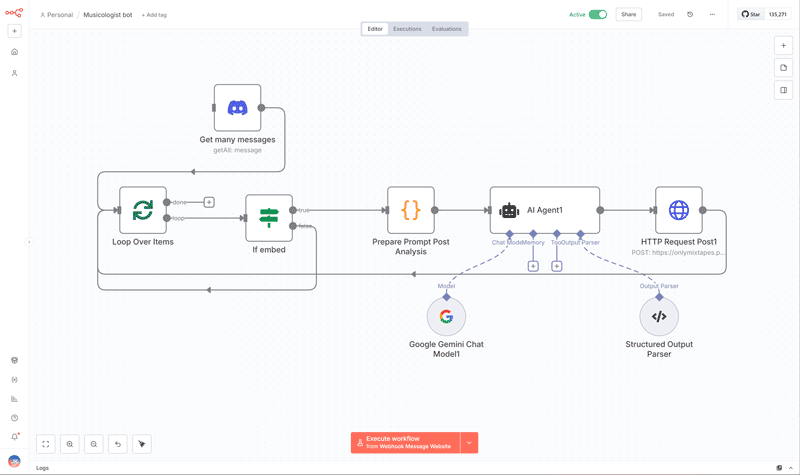This screenshot has width=800, height=475.
Task: Click the workflow history clock icon
Action: (690, 15)
